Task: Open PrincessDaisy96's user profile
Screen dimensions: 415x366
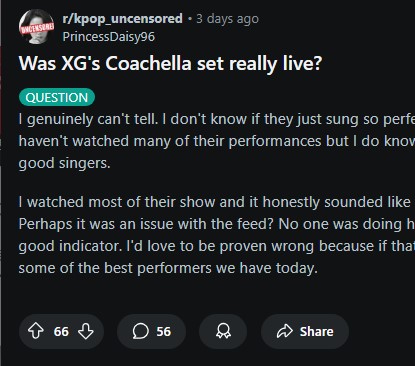Action: pos(109,36)
